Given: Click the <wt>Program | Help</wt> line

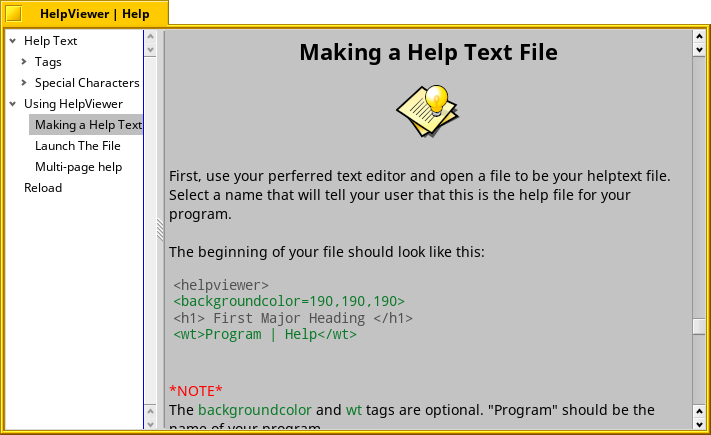Looking at the screenshot, I should tap(265, 334).
